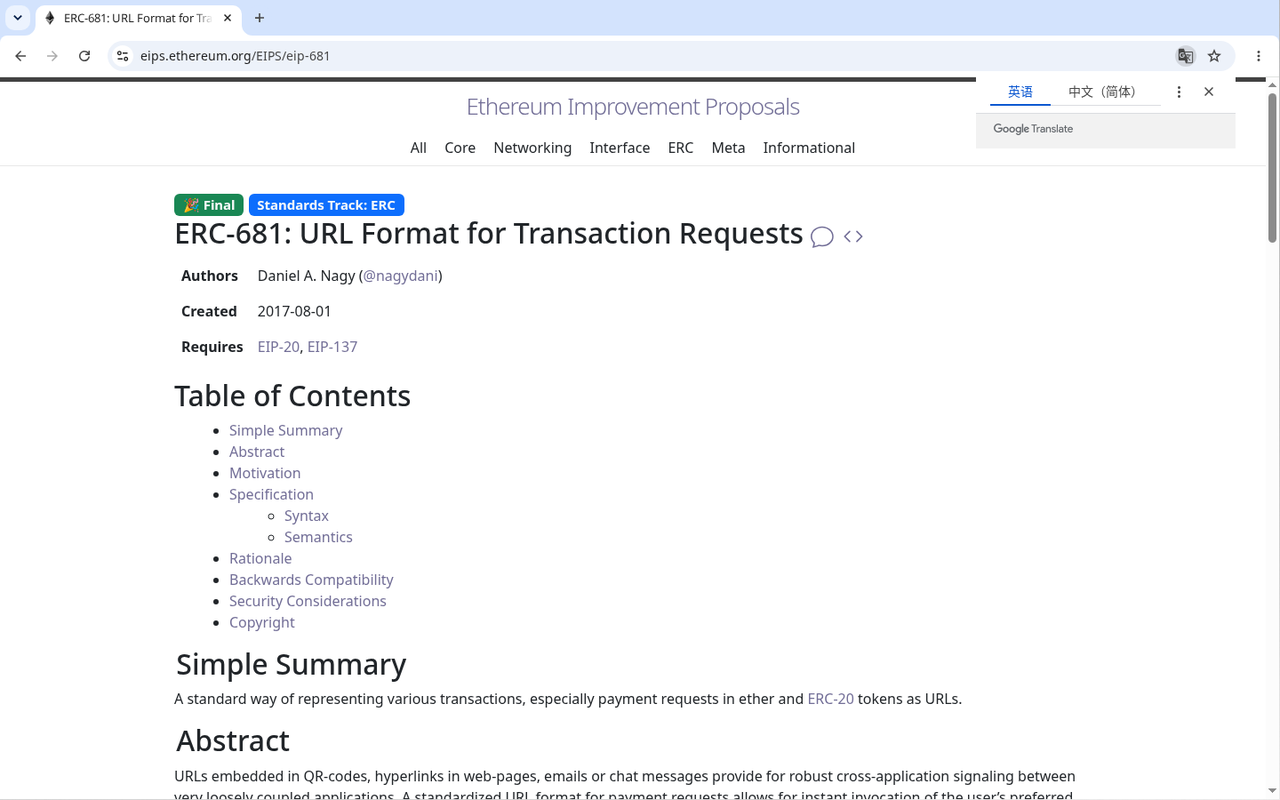Jump to Rationale in table of contents

coord(260,558)
